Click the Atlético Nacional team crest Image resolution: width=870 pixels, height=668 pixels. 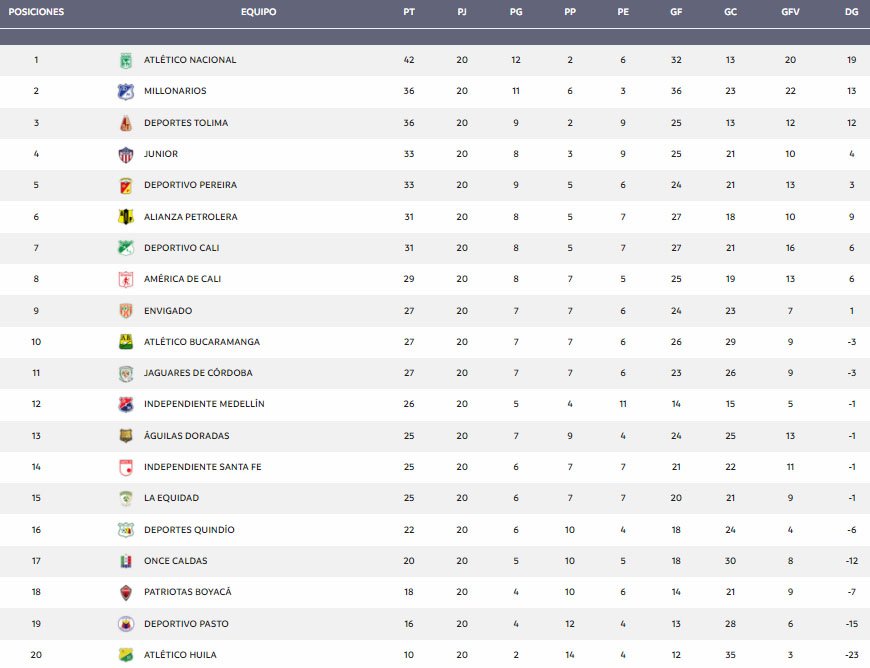(x=126, y=60)
